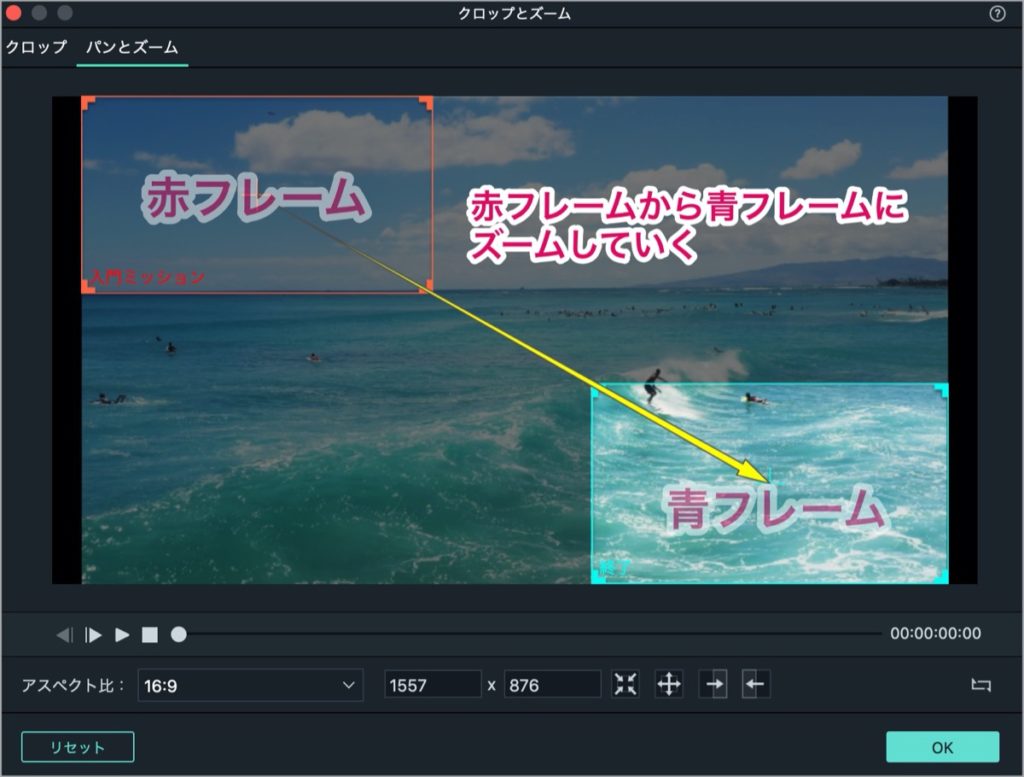Play the preview

point(122,635)
